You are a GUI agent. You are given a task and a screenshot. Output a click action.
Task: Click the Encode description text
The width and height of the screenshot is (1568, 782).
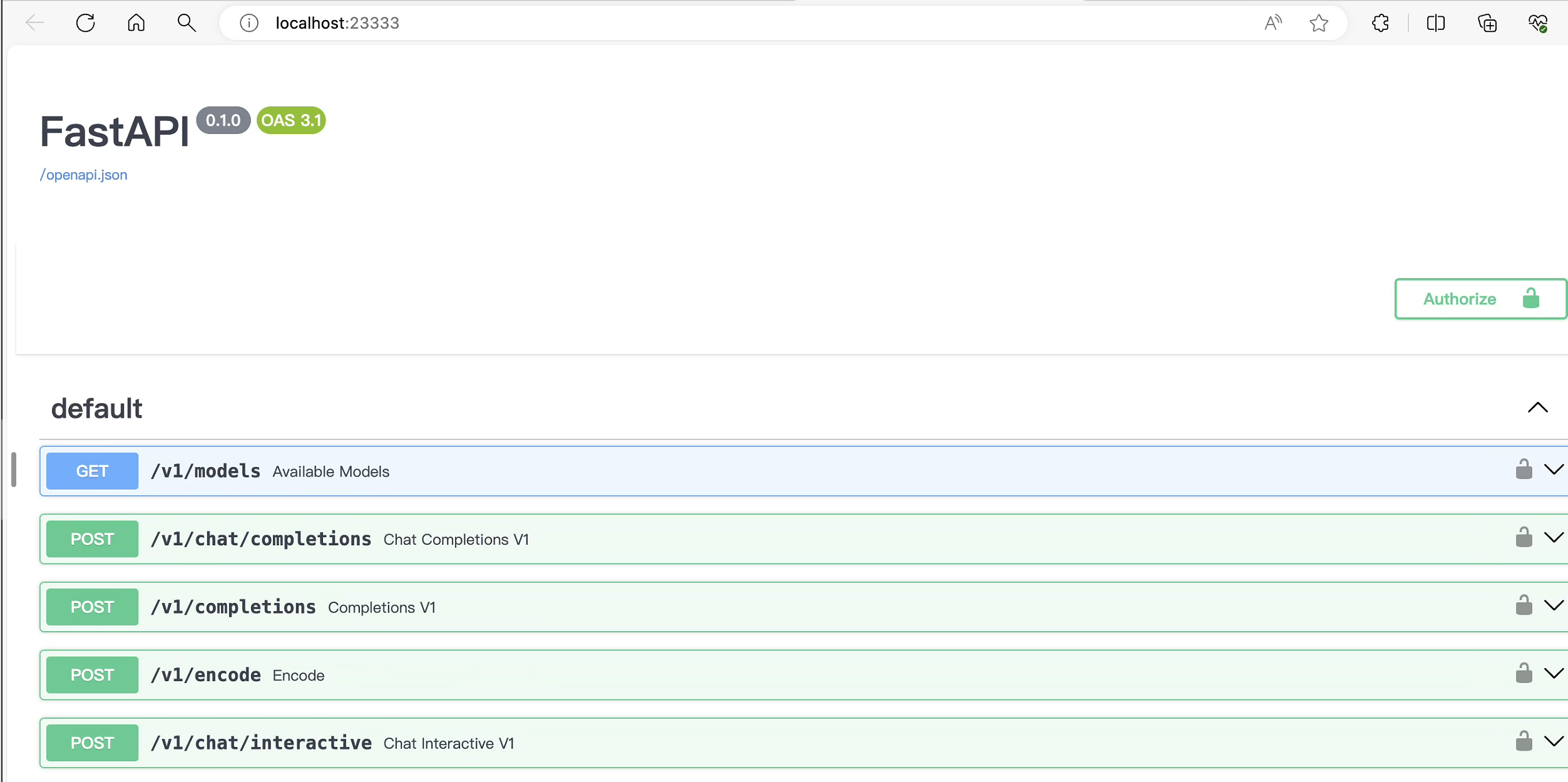point(299,676)
